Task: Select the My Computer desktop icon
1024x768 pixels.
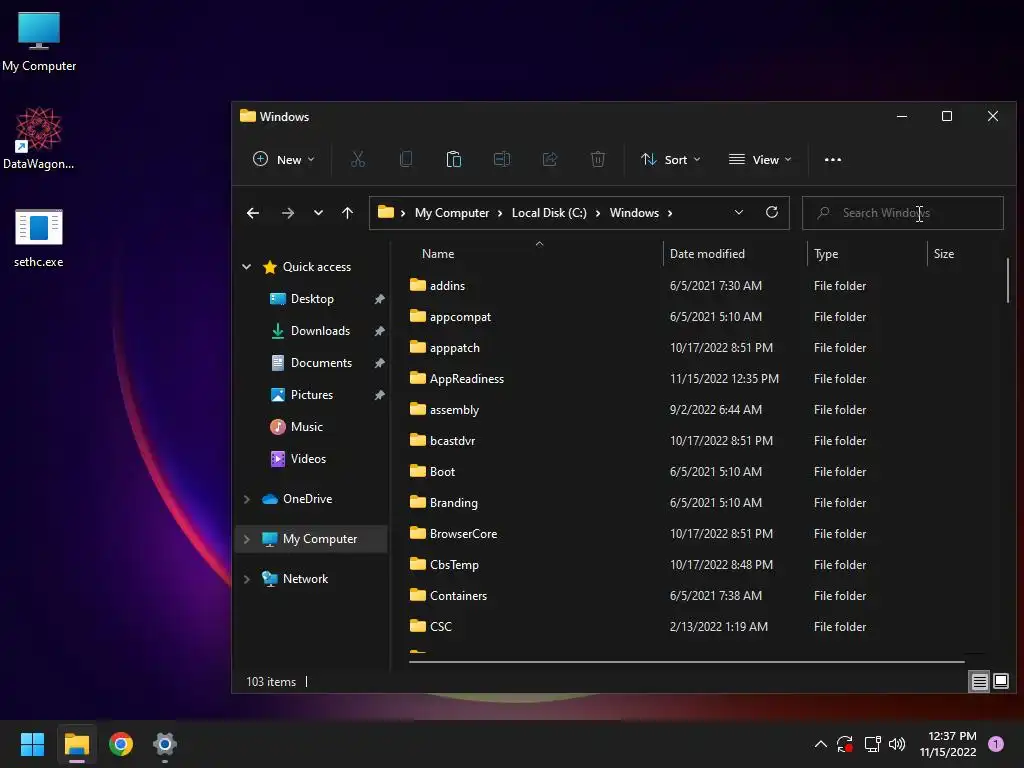Action: click(39, 41)
